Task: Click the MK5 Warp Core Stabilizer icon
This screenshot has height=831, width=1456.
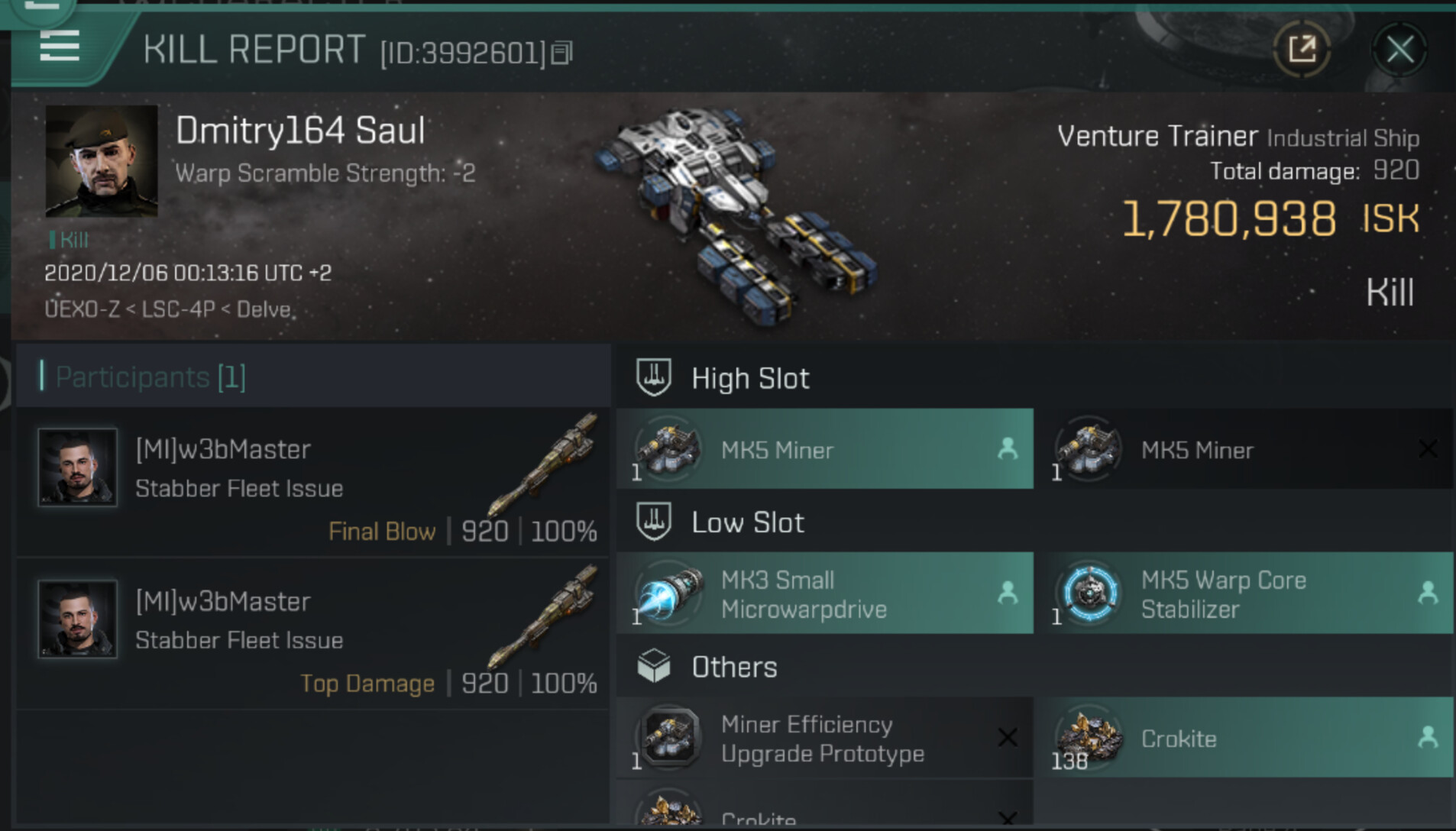Action: (1089, 593)
